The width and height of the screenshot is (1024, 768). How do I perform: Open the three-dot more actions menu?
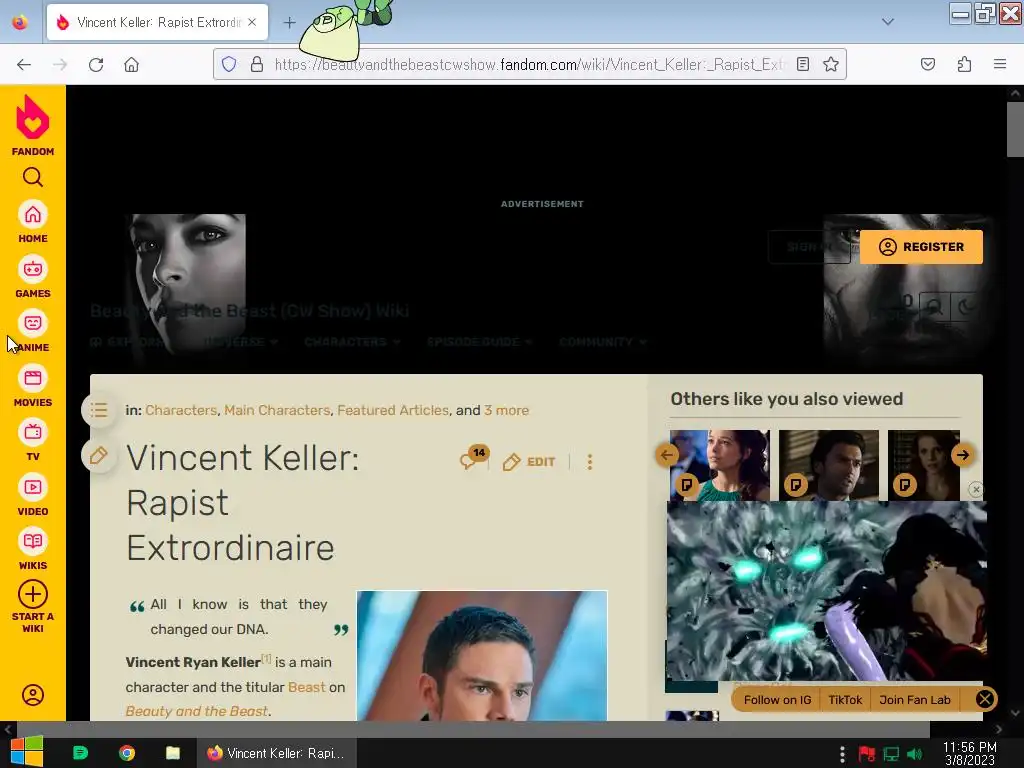tap(590, 462)
